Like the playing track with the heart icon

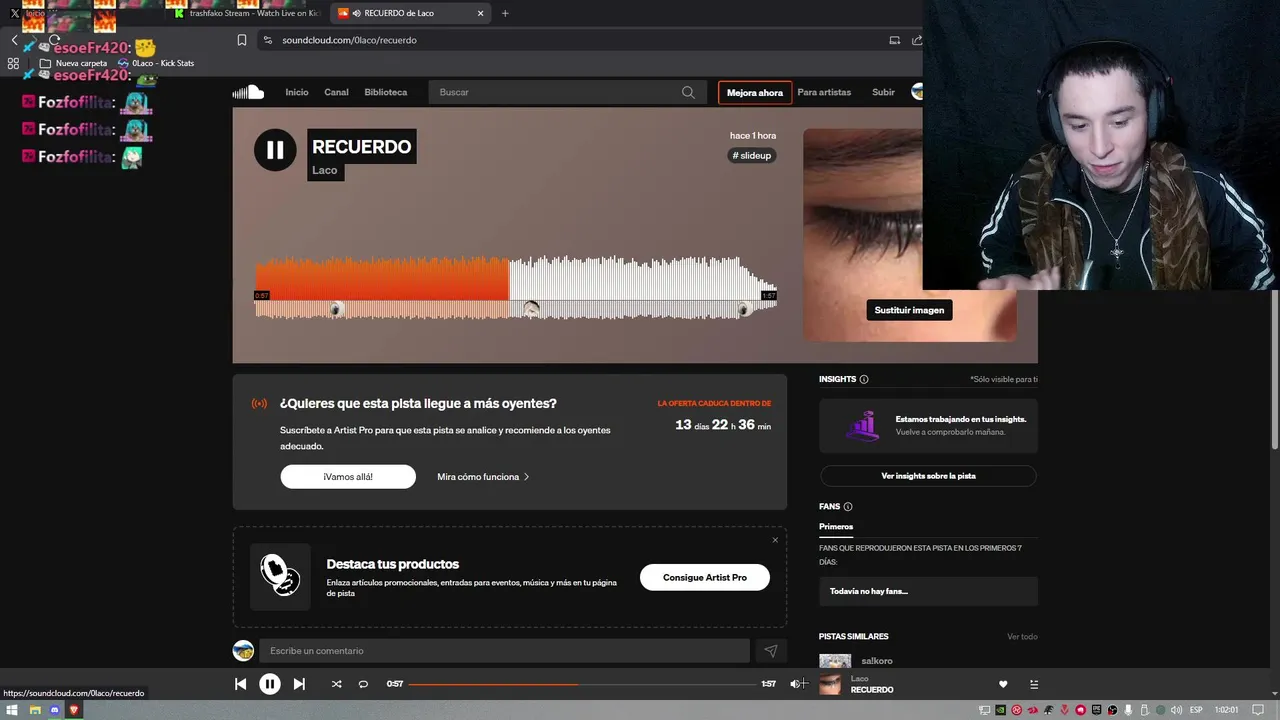[1003, 684]
